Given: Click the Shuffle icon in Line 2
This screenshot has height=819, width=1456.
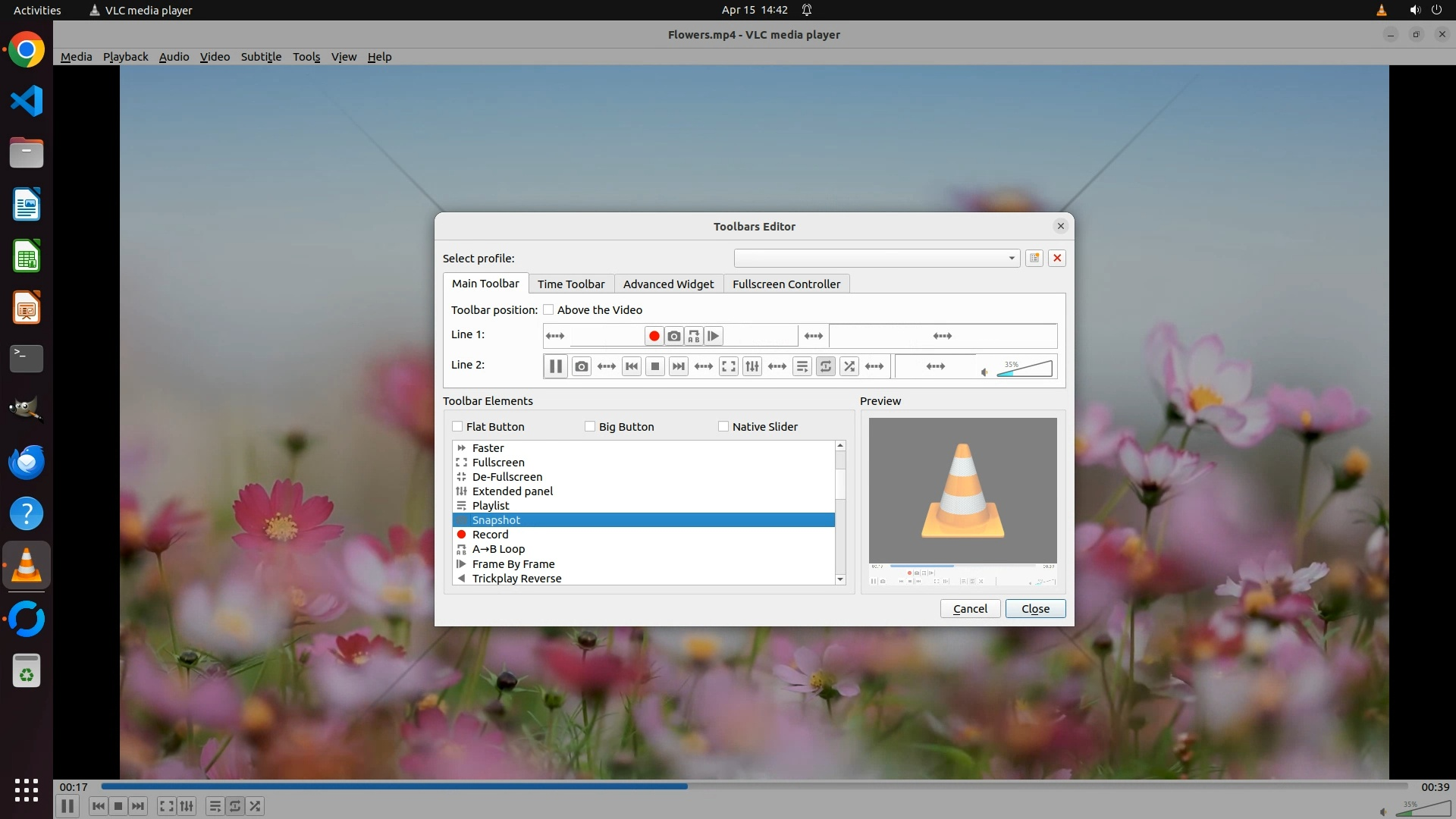Looking at the screenshot, I should pyautogui.click(x=849, y=366).
